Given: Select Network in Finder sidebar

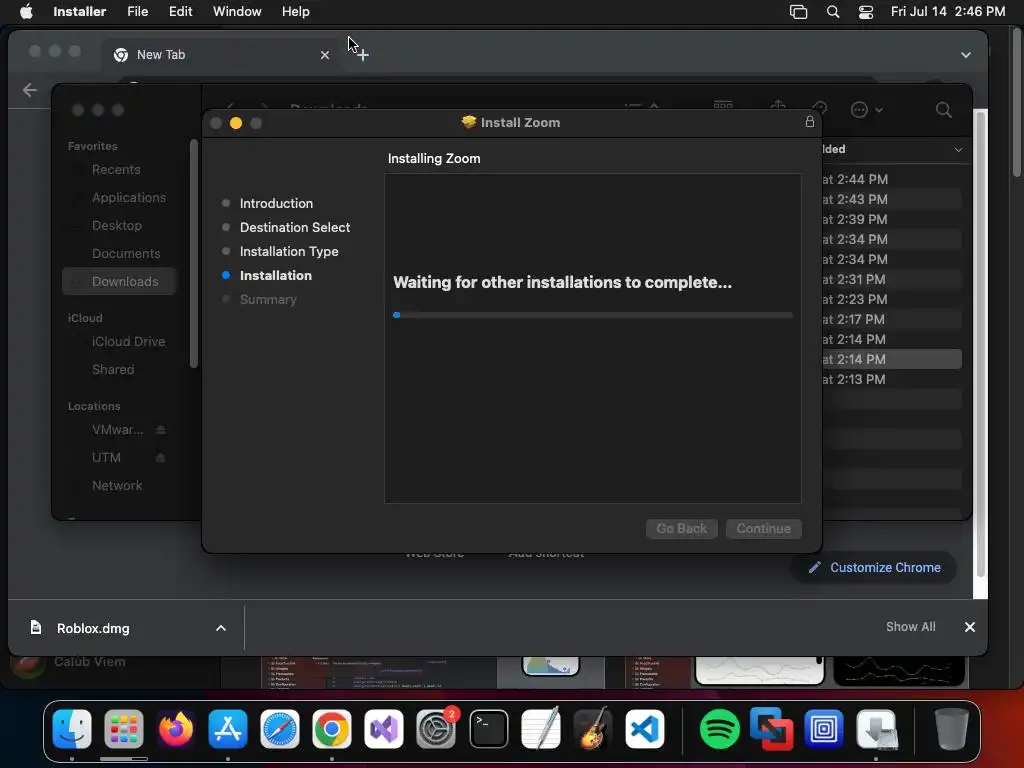Looking at the screenshot, I should [117, 485].
